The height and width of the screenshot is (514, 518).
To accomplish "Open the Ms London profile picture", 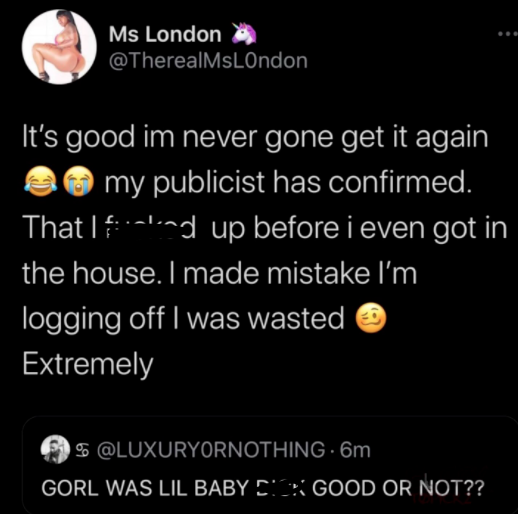I will click(59, 47).
